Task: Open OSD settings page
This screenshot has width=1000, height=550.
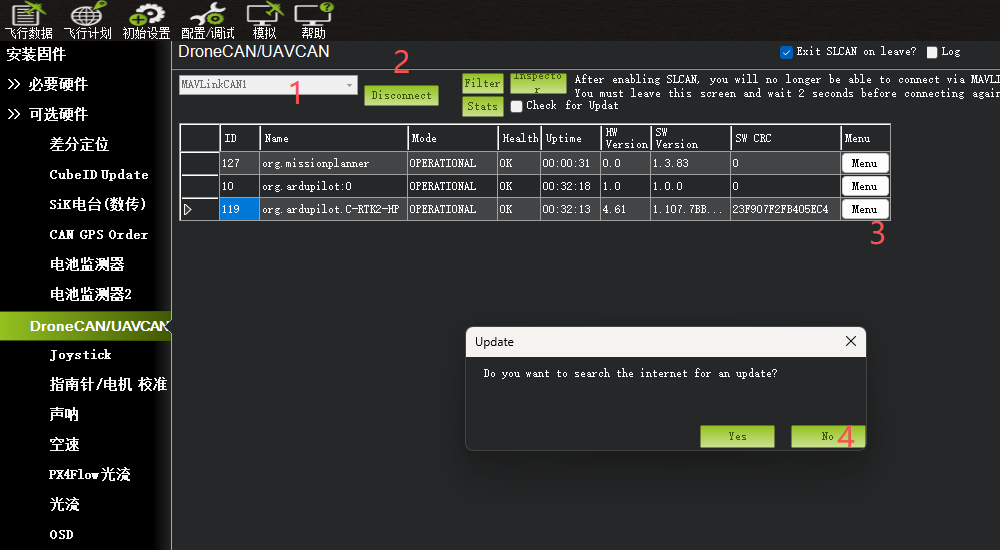Action: [61, 535]
